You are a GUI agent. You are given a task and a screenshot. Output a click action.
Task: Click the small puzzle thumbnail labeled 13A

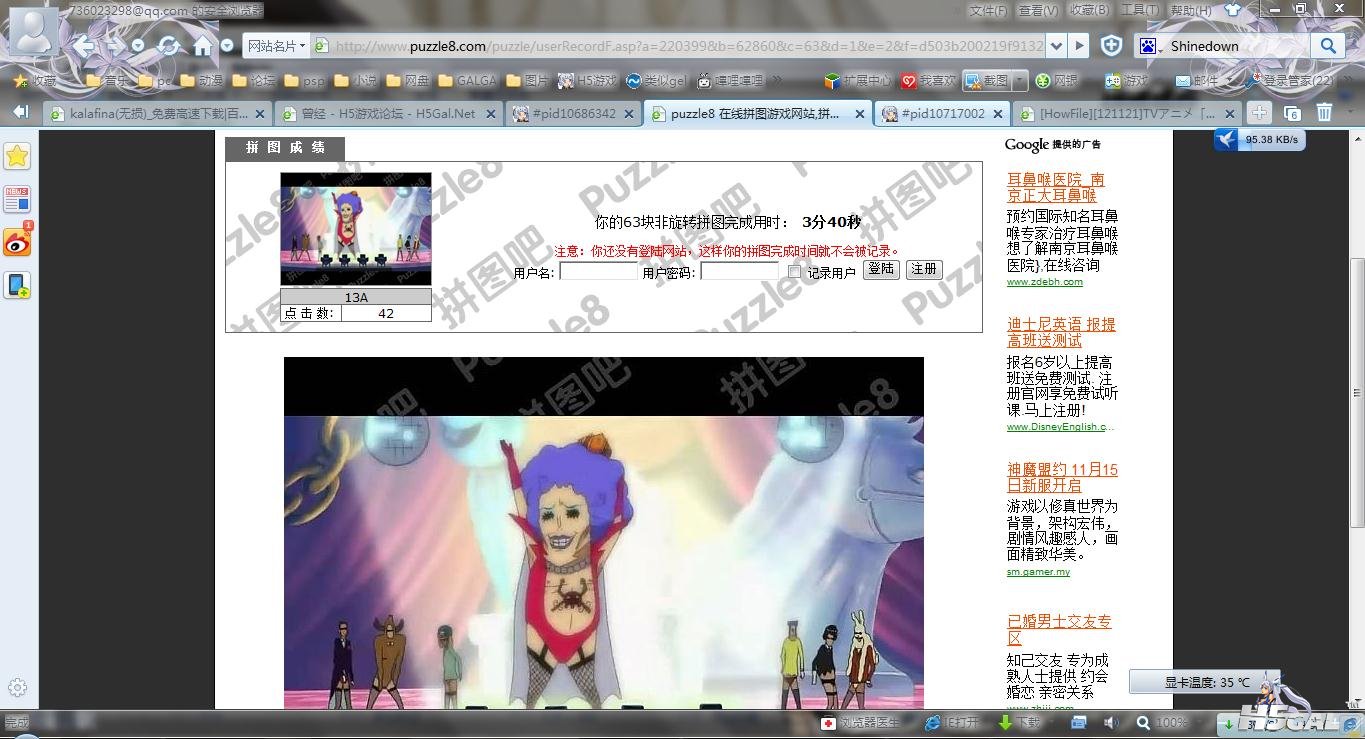[x=356, y=229]
